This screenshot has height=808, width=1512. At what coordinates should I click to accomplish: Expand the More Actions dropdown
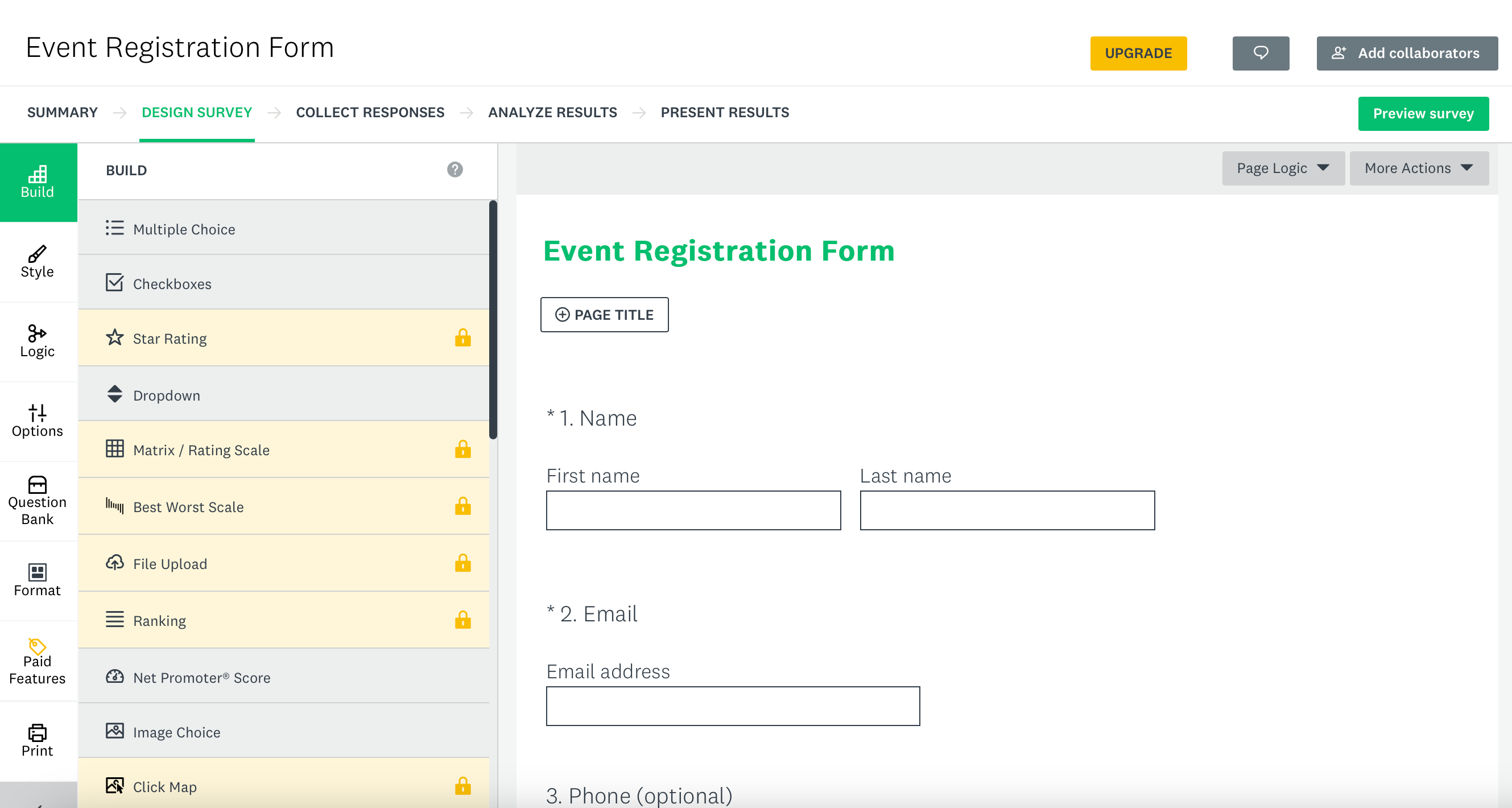coord(1418,168)
